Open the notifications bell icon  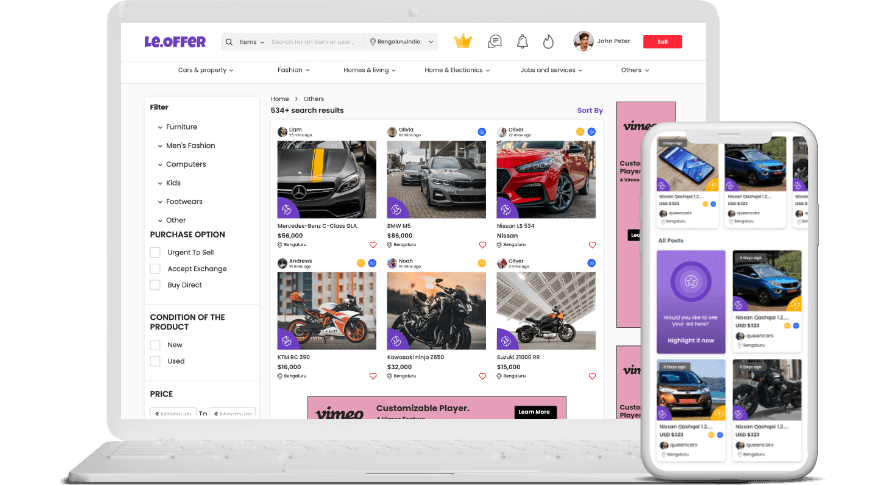click(x=523, y=41)
